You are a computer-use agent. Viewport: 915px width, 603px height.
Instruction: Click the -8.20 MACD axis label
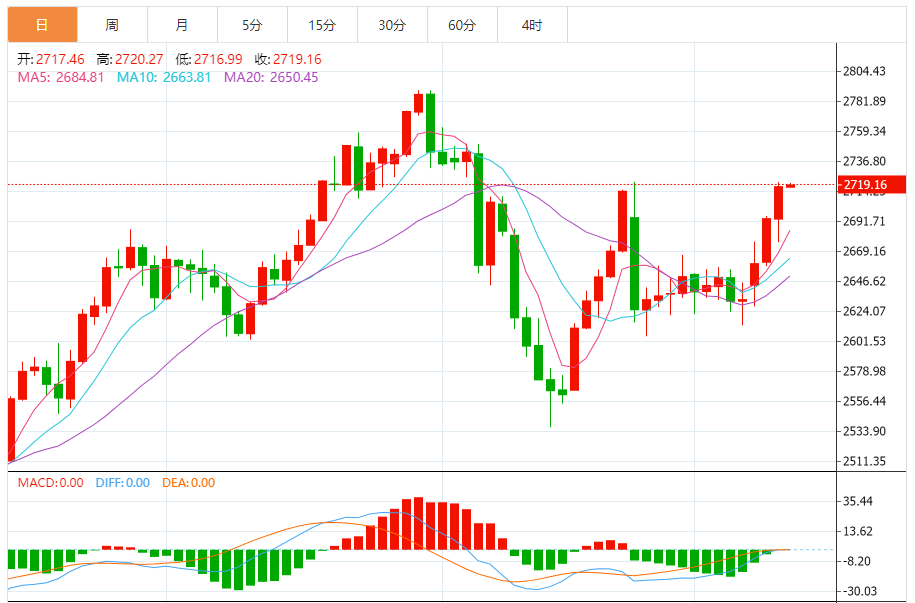tap(857, 561)
